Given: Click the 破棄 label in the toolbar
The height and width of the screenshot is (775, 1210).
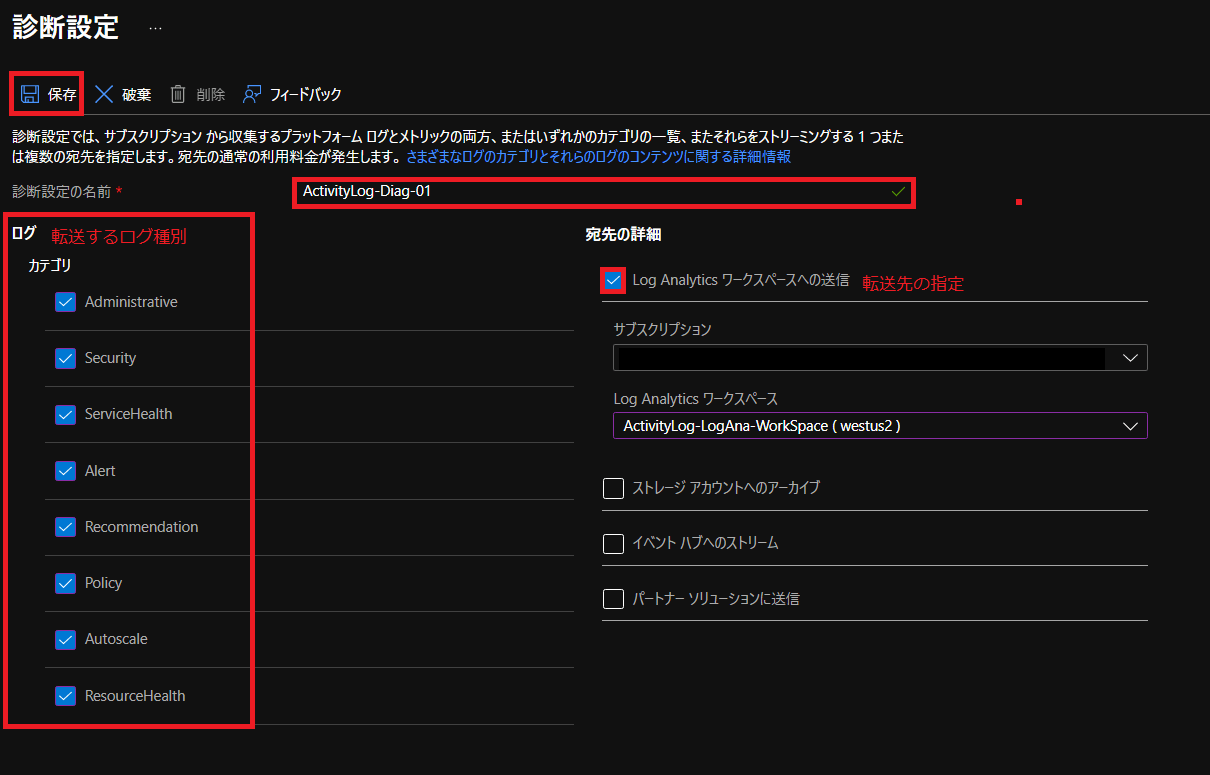Looking at the screenshot, I should click(x=136, y=95).
